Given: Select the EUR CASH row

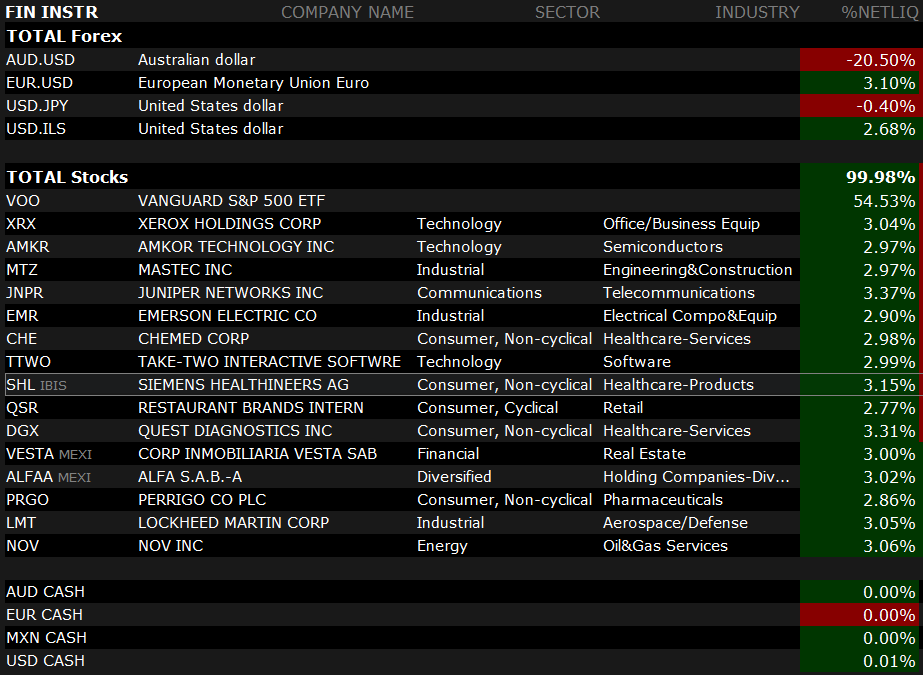Looking at the screenshot, I should click(x=462, y=614).
